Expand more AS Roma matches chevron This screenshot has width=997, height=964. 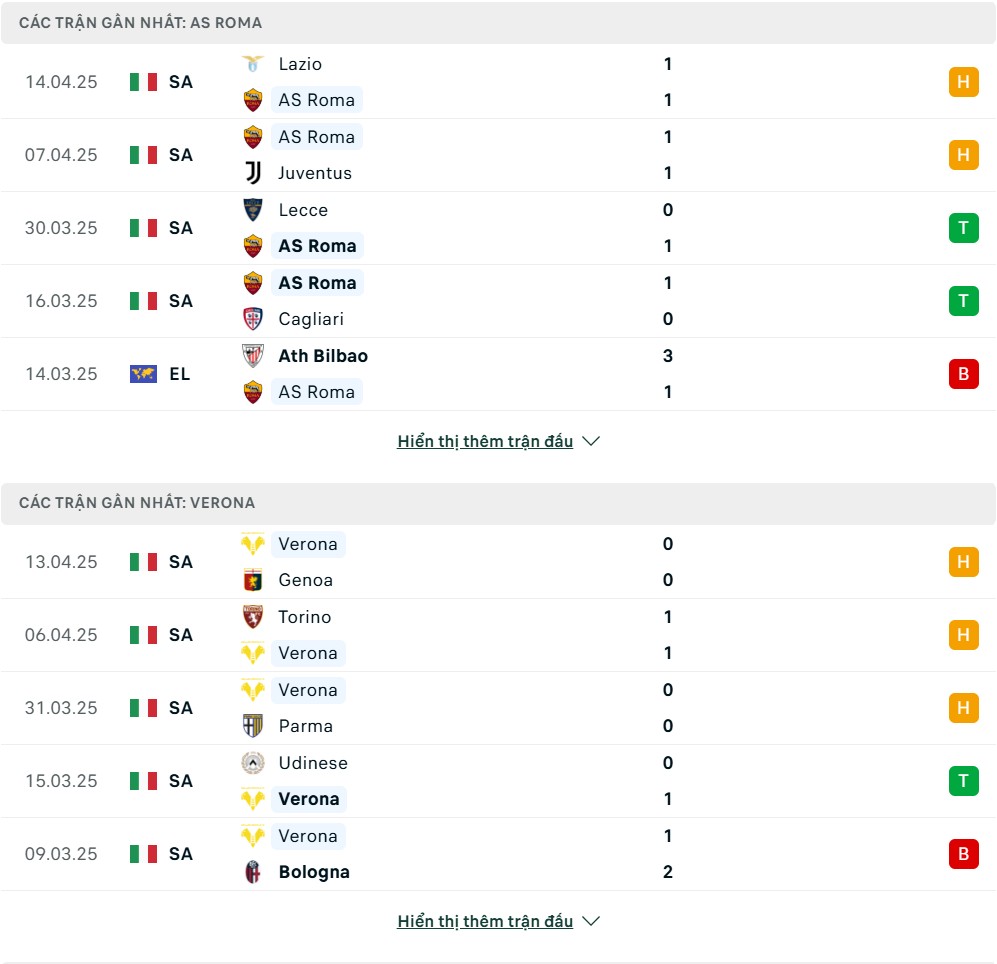(591, 441)
